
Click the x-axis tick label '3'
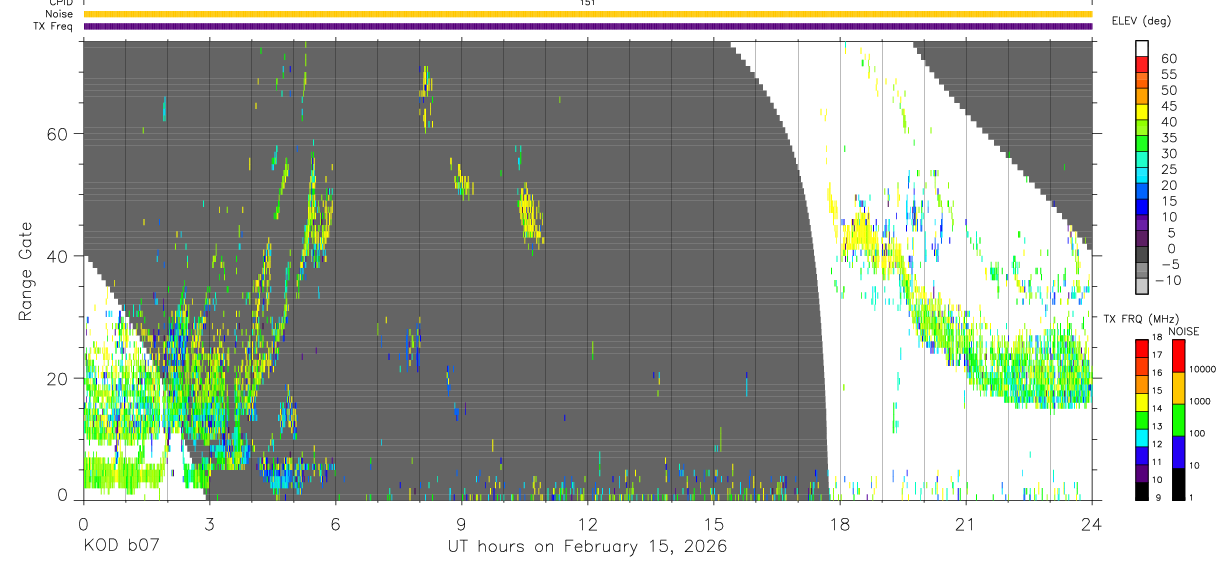(x=208, y=524)
